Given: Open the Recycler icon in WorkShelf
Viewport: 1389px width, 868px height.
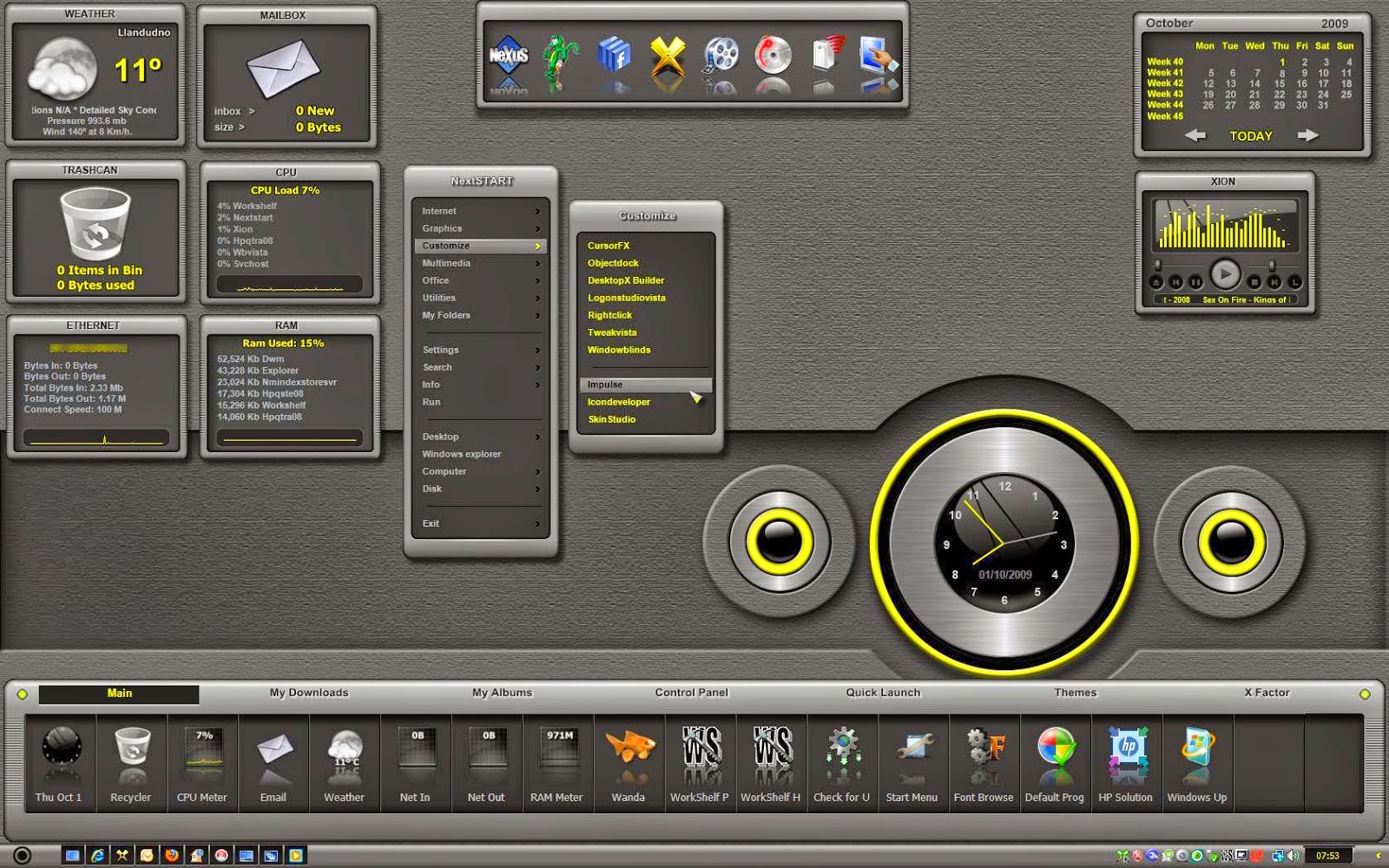Looking at the screenshot, I should coord(131,764).
